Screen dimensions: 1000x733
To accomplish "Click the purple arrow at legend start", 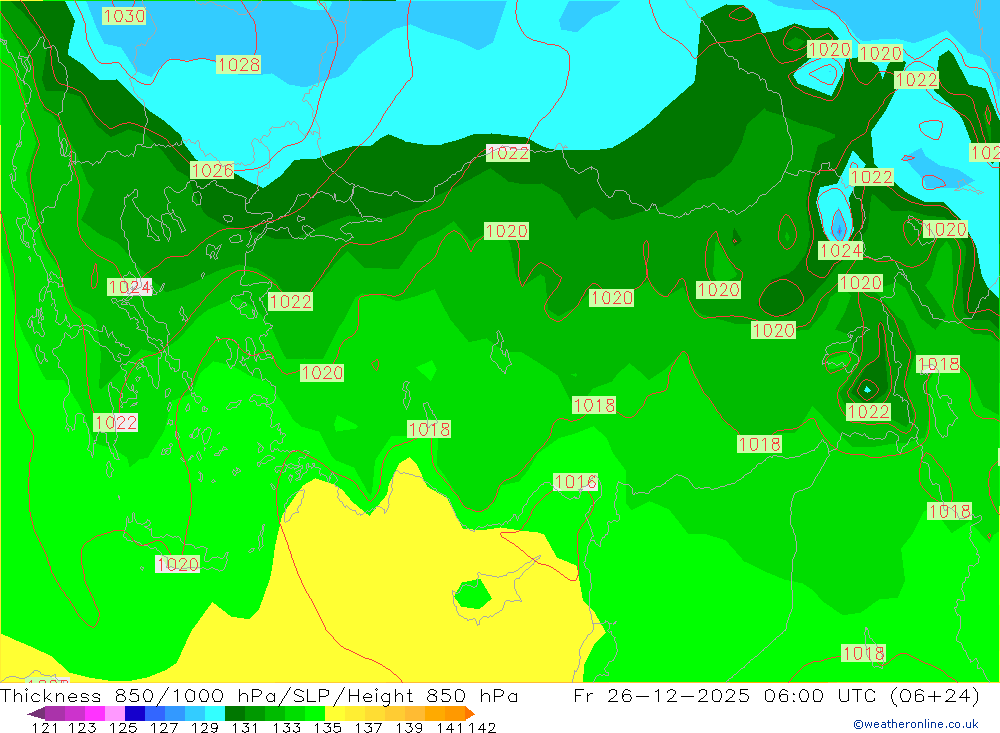I will (x=36, y=713).
